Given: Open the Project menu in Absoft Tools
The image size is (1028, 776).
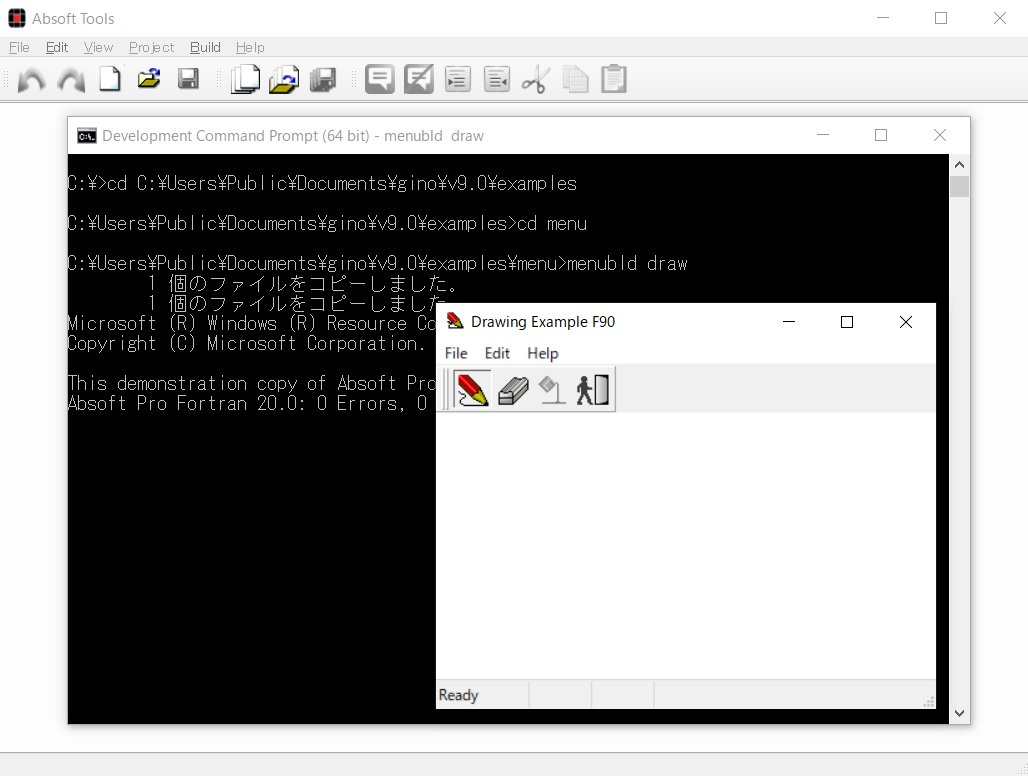Looking at the screenshot, I should click(151, 47).
